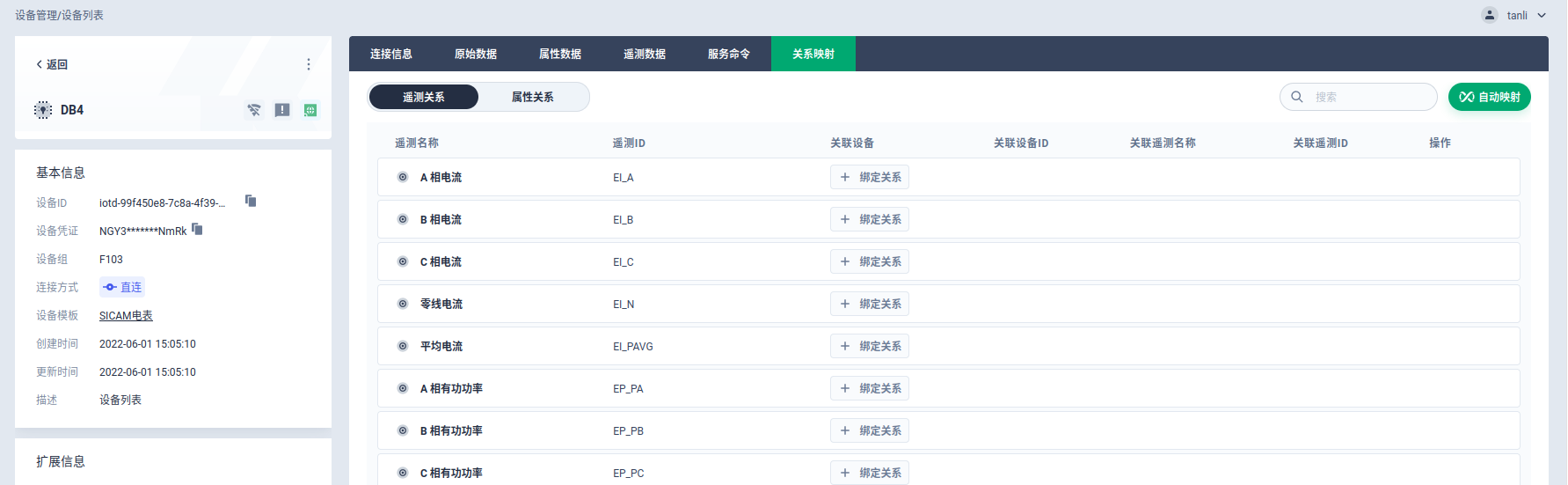The image size is (1568, 485).
Task: Click the magnifier icon in search box
Action: coord(1297,97)
